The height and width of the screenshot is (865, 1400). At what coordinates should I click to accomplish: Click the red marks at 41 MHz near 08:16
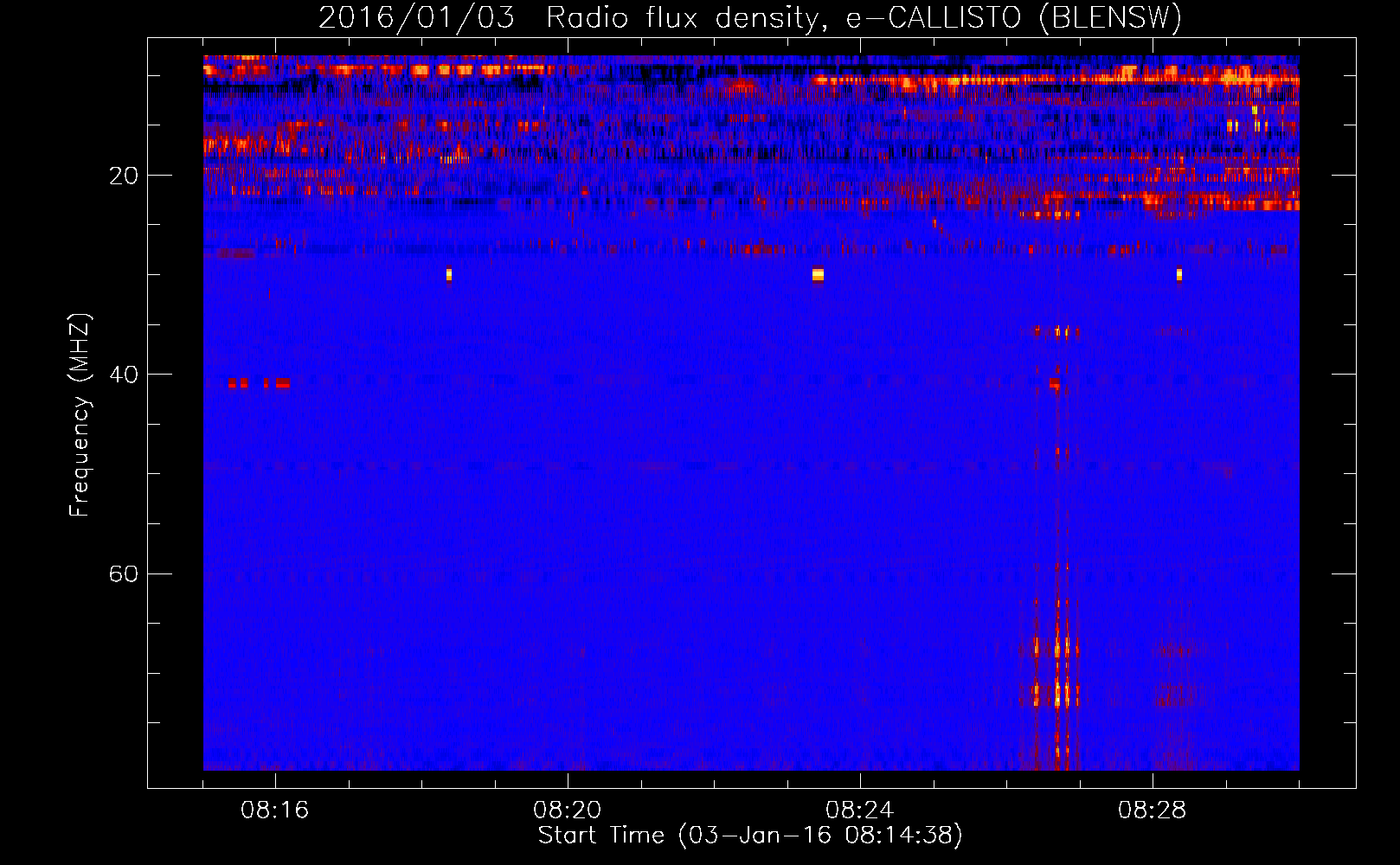point(259,383)
